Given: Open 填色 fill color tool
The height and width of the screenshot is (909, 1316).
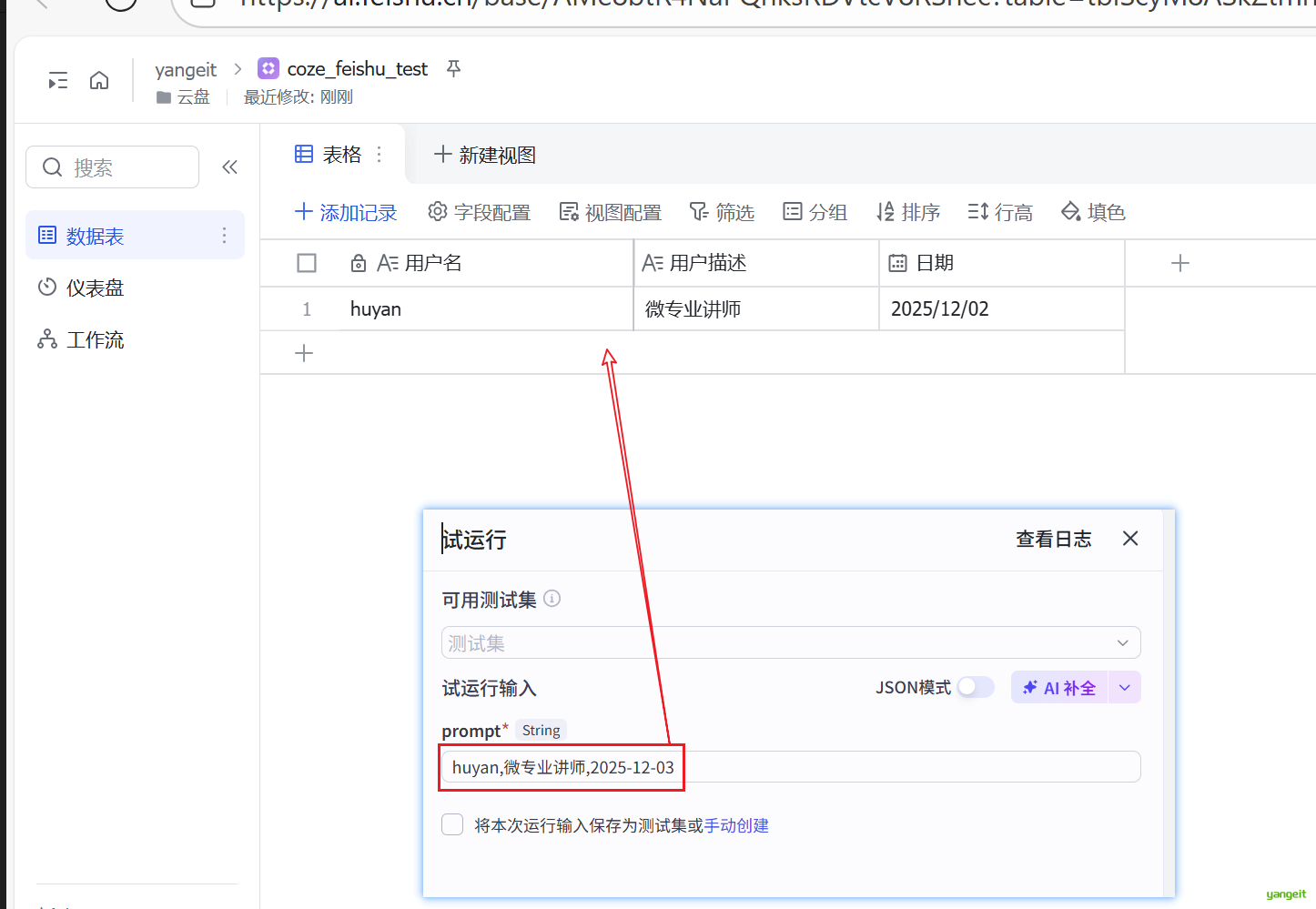Looking at the screenshot, I should (1093, 212).
